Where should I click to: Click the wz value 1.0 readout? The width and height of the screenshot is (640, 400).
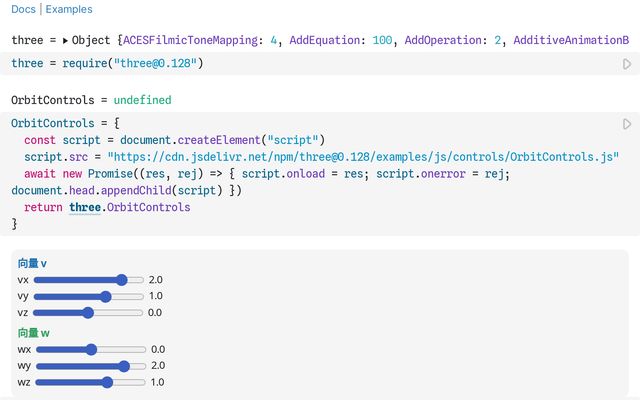click(x=156, y=382)
